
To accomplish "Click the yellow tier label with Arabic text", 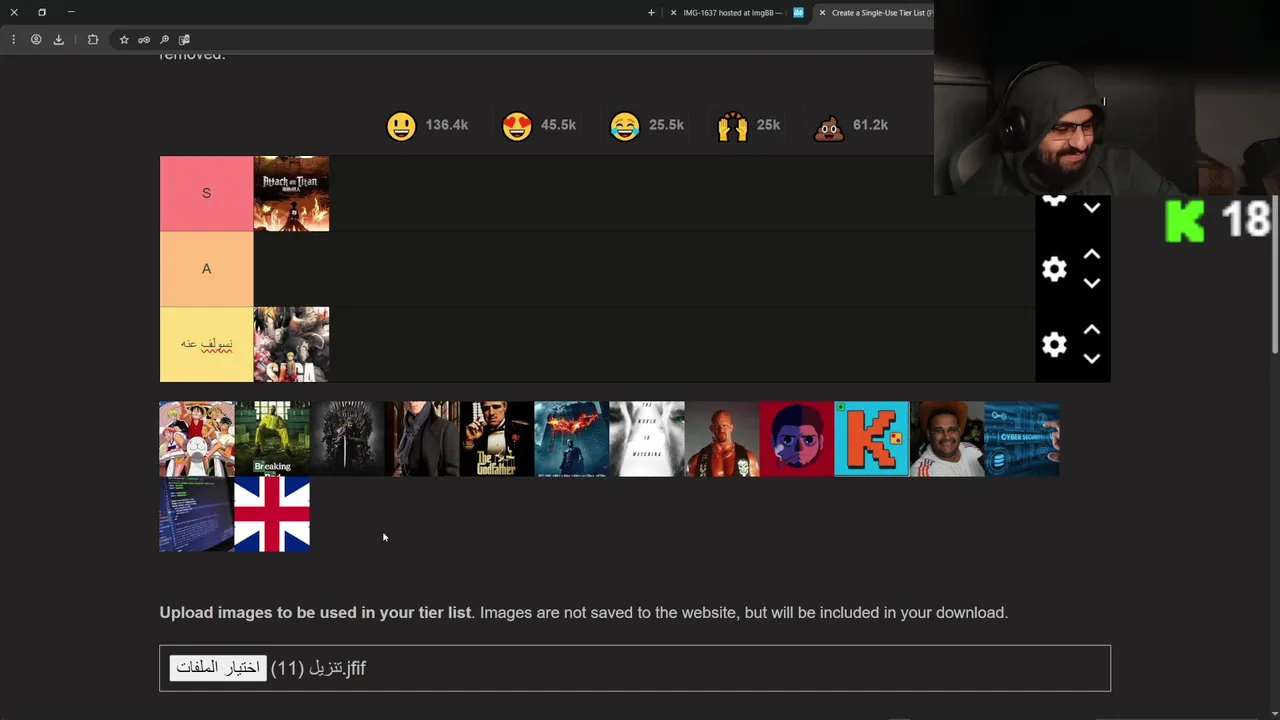I will tap(206, 344).
